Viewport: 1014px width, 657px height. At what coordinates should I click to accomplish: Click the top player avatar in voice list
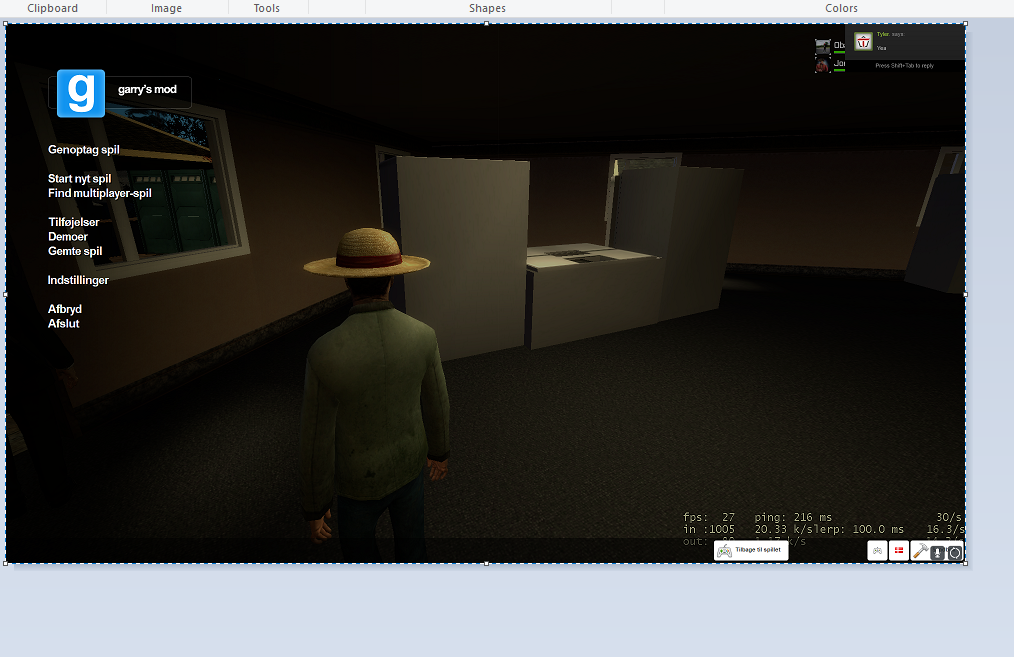tap(823, 47)
